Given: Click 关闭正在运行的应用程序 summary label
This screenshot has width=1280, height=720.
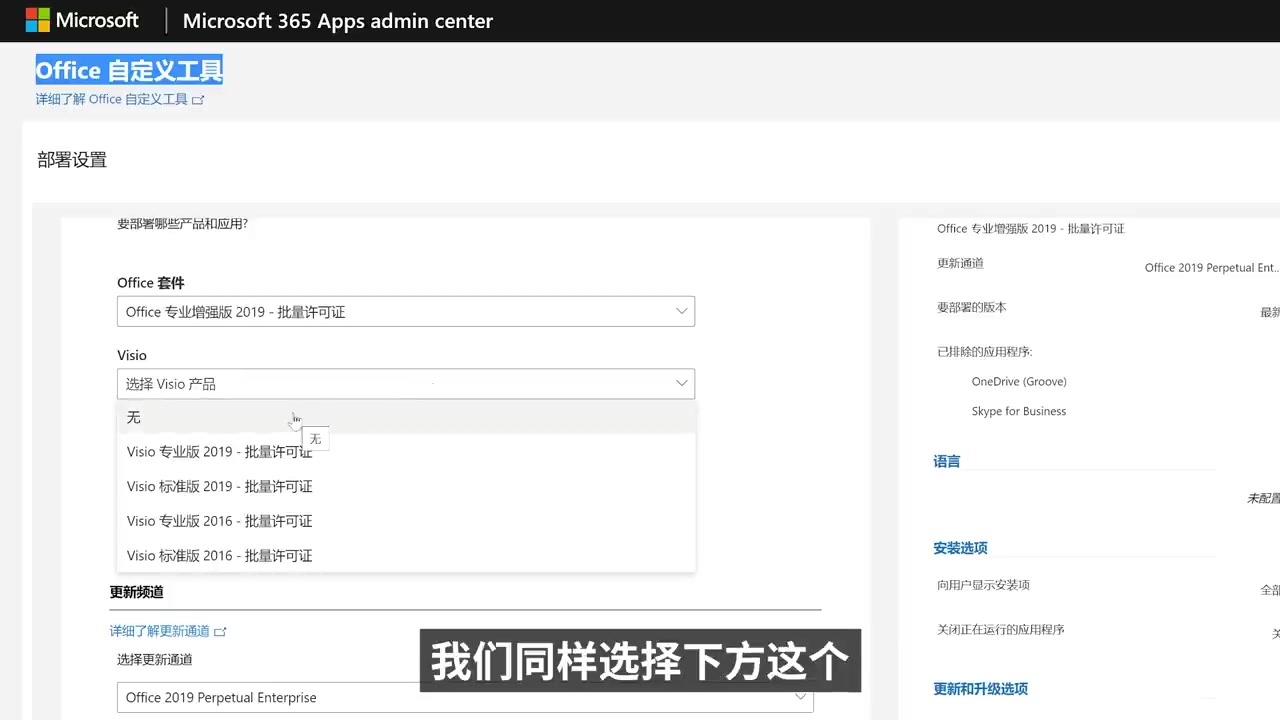Looking at the screenshot, I should tap(1000, 630).
